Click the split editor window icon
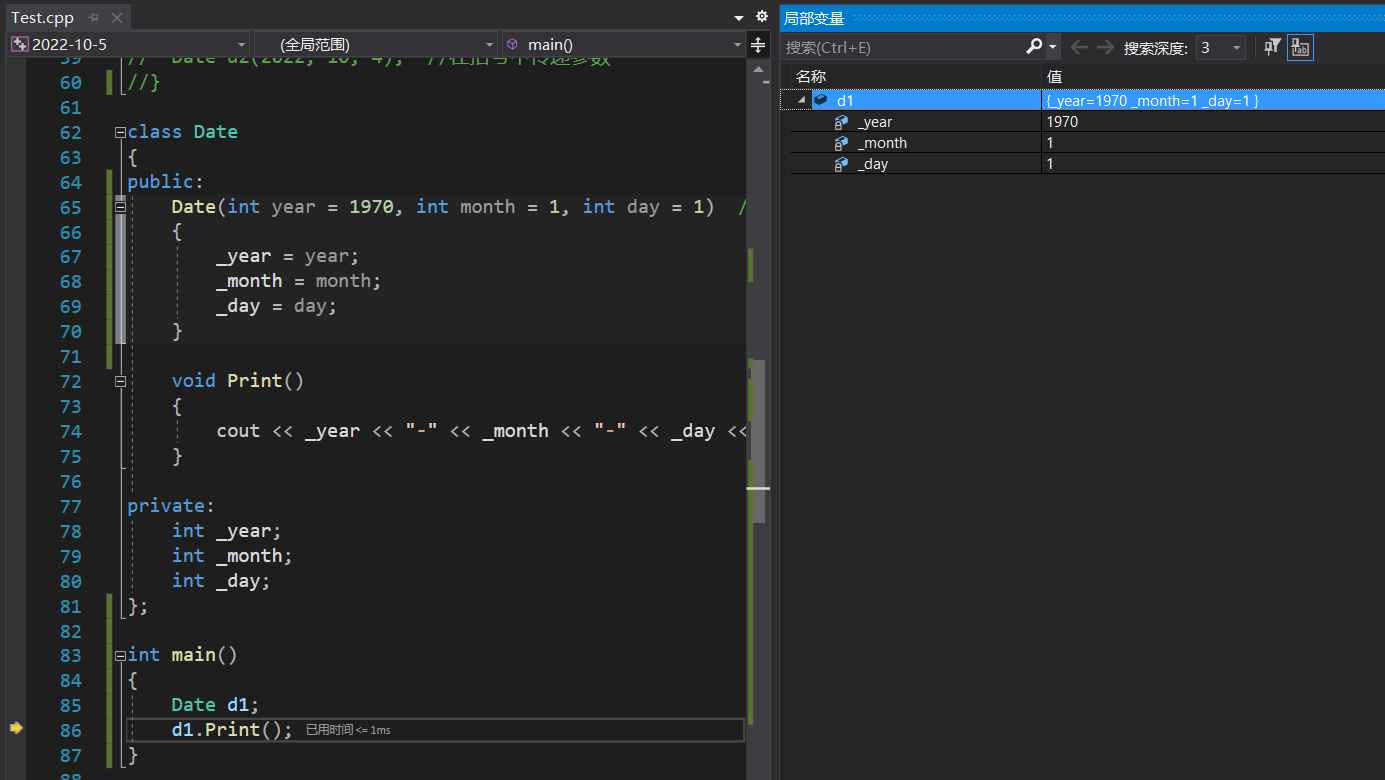Image resolution: width=1385 pixels, height=780 pixels. [758, 45]
